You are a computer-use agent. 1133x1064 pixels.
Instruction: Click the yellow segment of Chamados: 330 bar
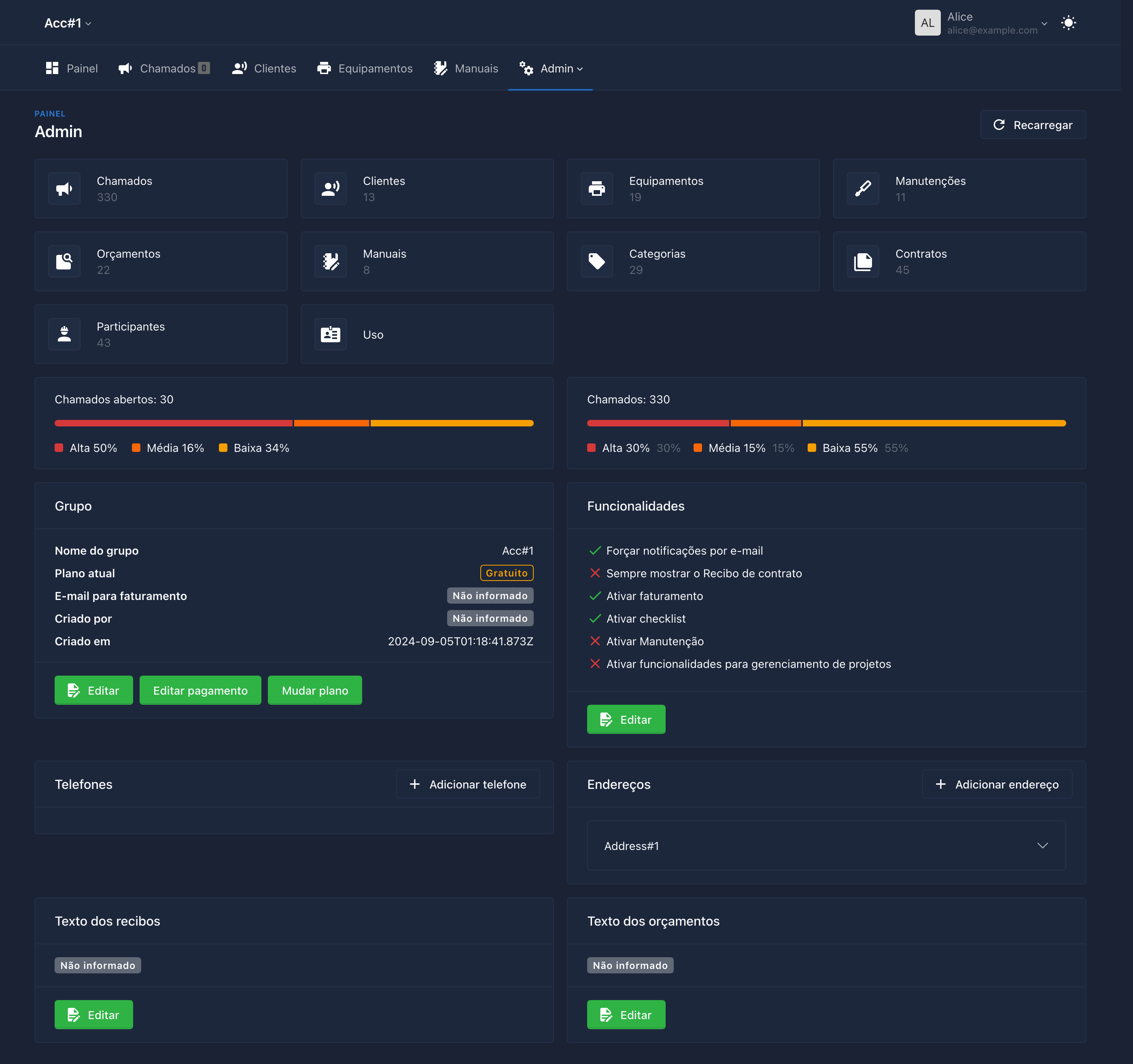pyautogui.click(x=934, y=424)
